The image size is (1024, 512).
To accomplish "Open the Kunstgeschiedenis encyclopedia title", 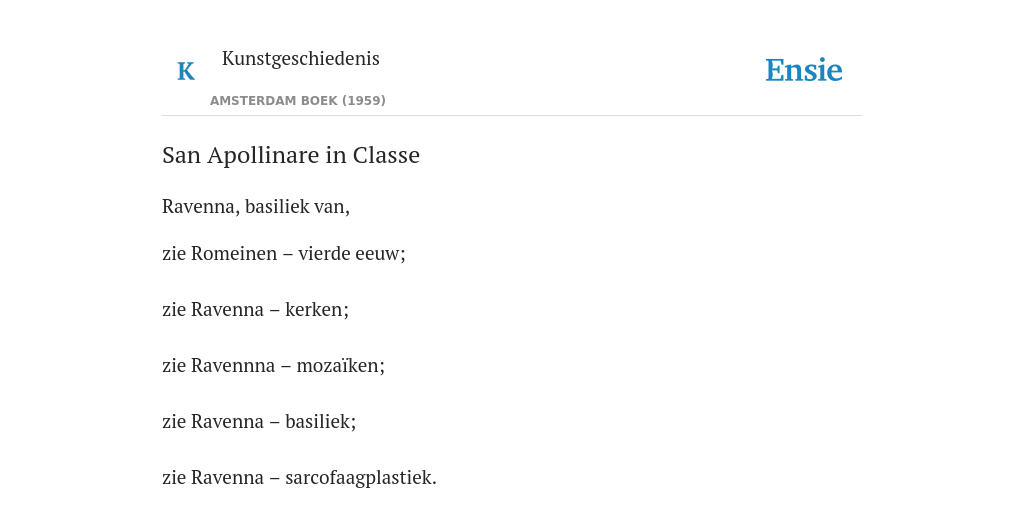I will [x=300, y=58].
